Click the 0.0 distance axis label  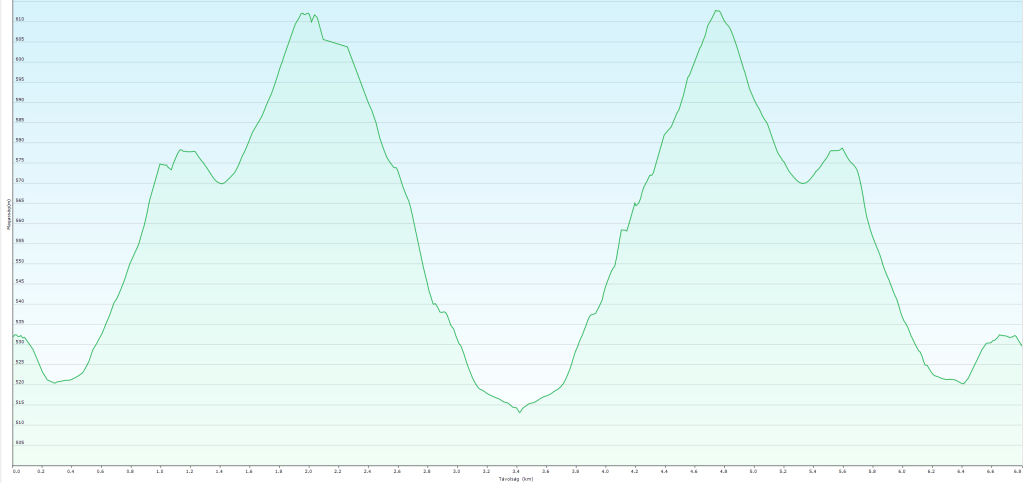click(16, 470)
